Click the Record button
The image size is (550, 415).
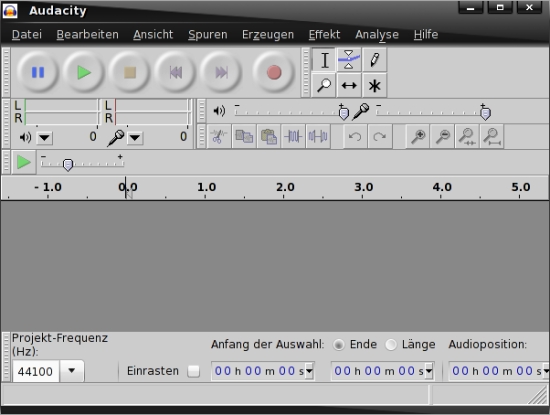pos(274,73)
